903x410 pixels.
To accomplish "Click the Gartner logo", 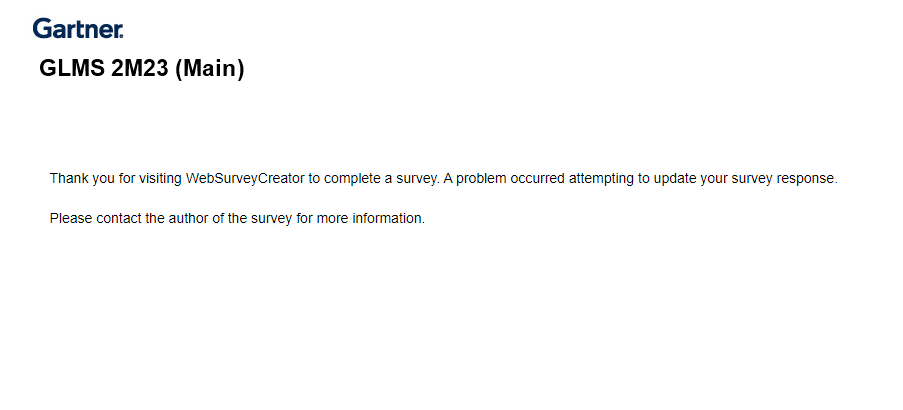I will click(78, 28).
